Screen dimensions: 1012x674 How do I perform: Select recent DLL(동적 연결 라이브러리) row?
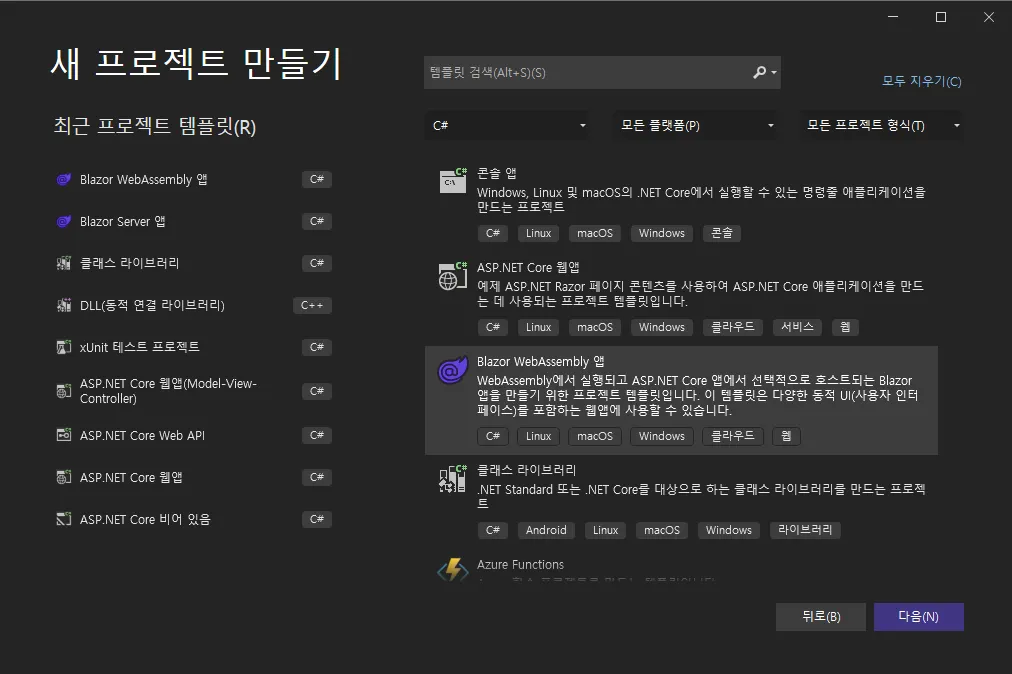(x=194, y=305)
